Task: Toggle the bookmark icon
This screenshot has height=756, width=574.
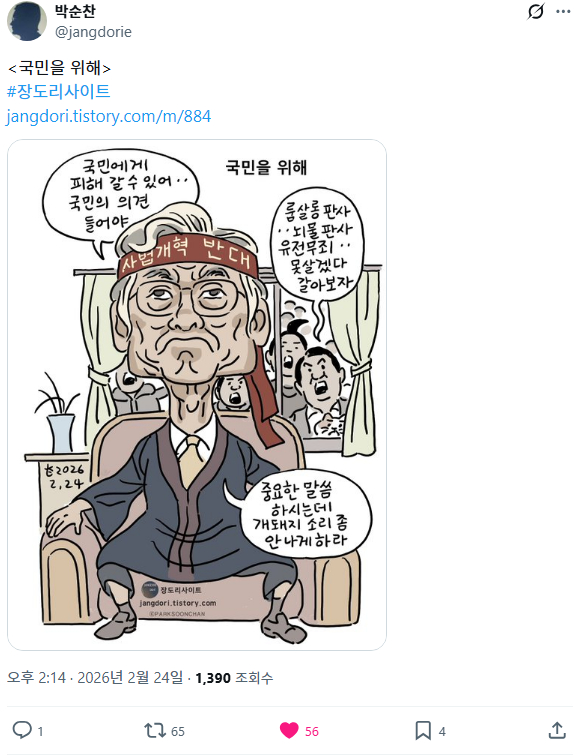Action: [x=423, y=730]
